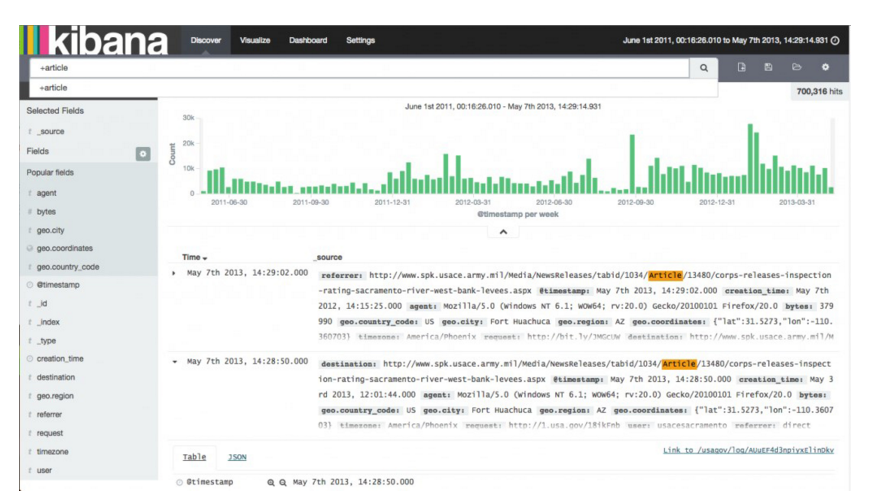Click the date range in header

tap(724, 41)
